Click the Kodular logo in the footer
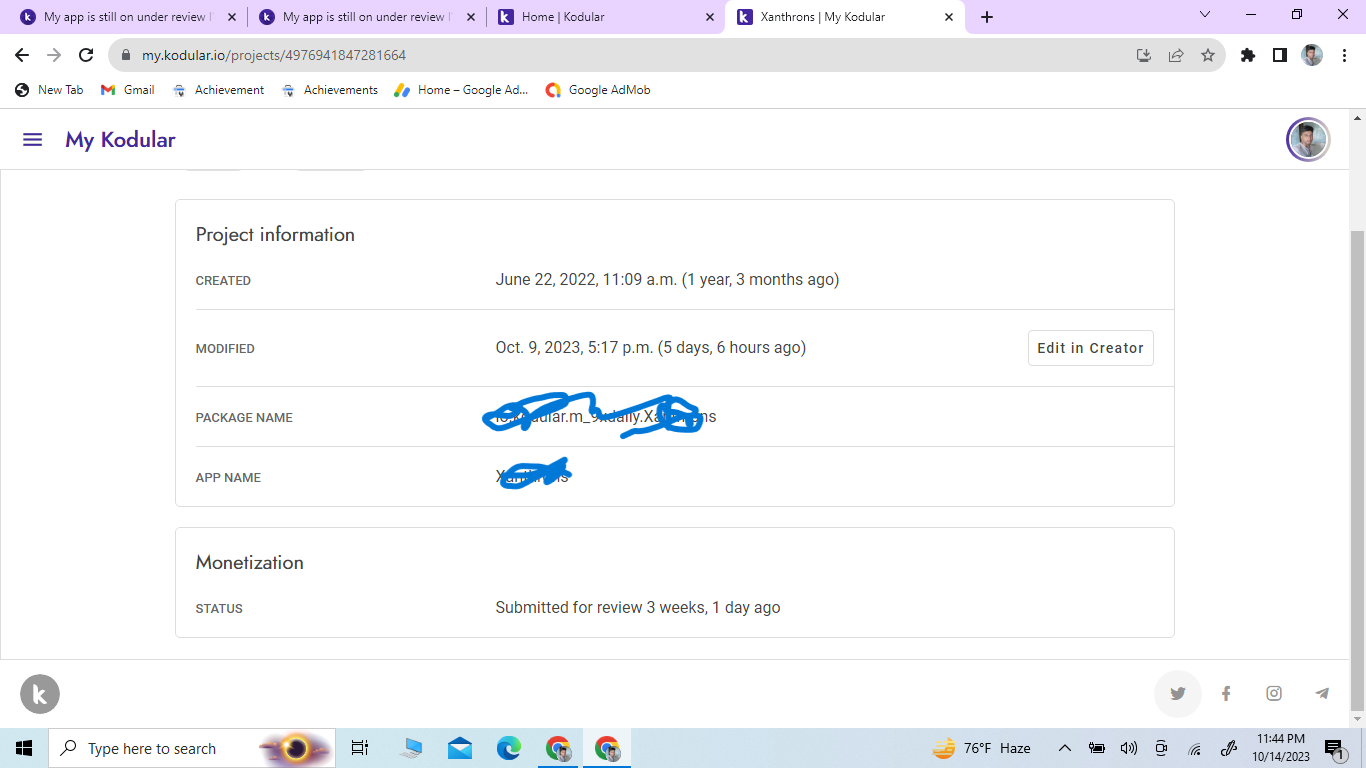 [40, 694]
